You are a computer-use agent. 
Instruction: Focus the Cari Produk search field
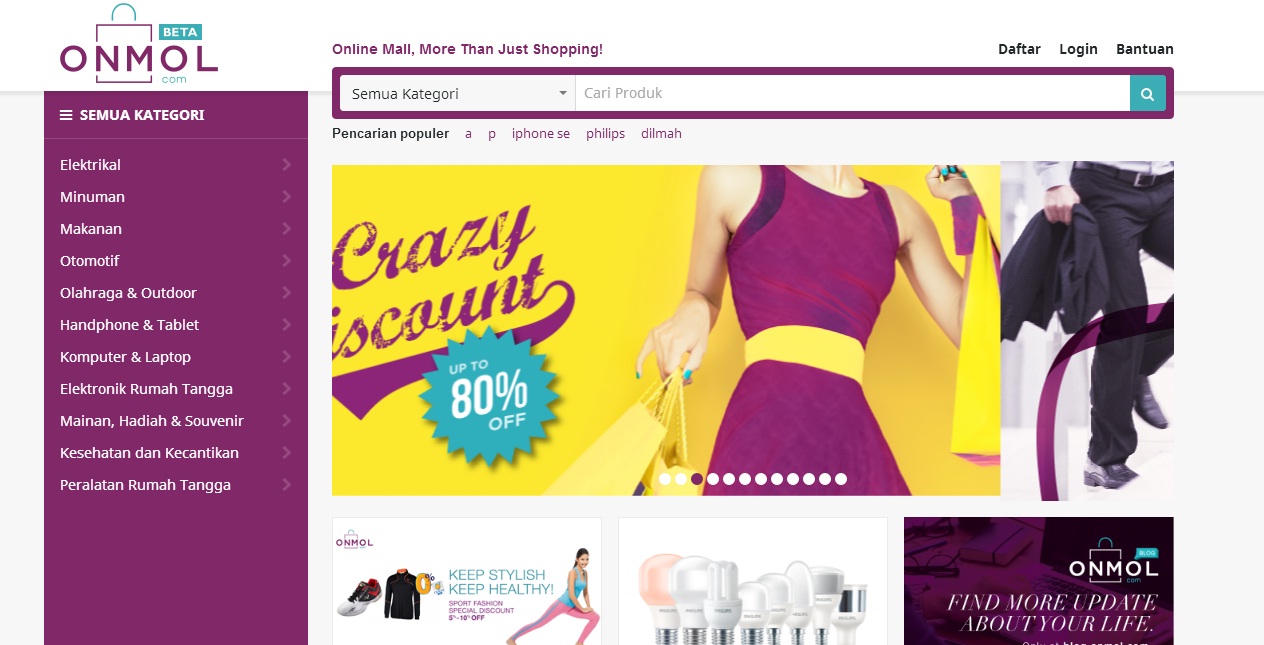(x=853, y=93)
